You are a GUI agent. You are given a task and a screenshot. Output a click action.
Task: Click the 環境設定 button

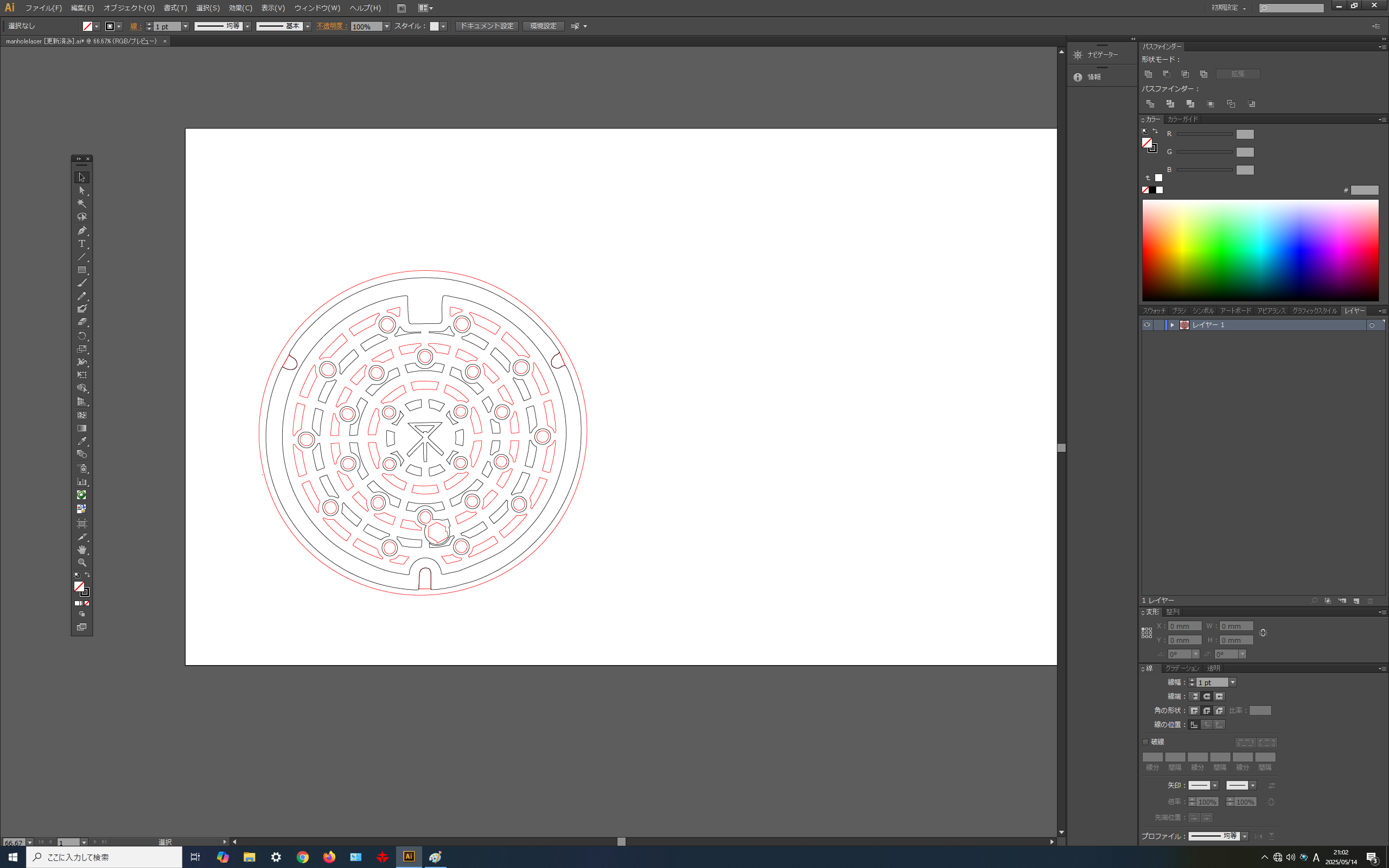coord(543,27)
